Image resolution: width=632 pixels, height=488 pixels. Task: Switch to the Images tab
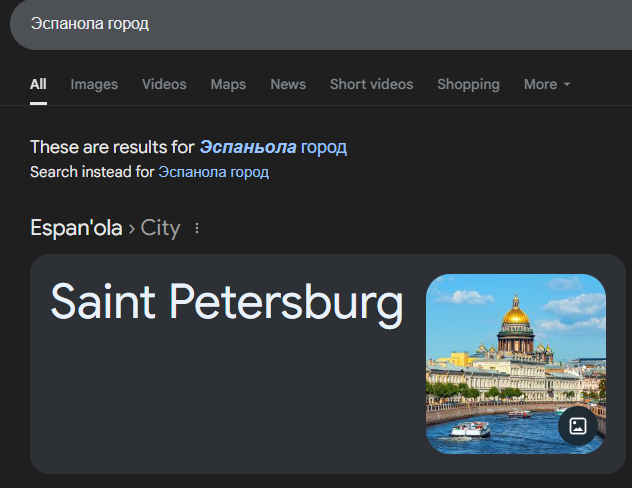(94, 84)
